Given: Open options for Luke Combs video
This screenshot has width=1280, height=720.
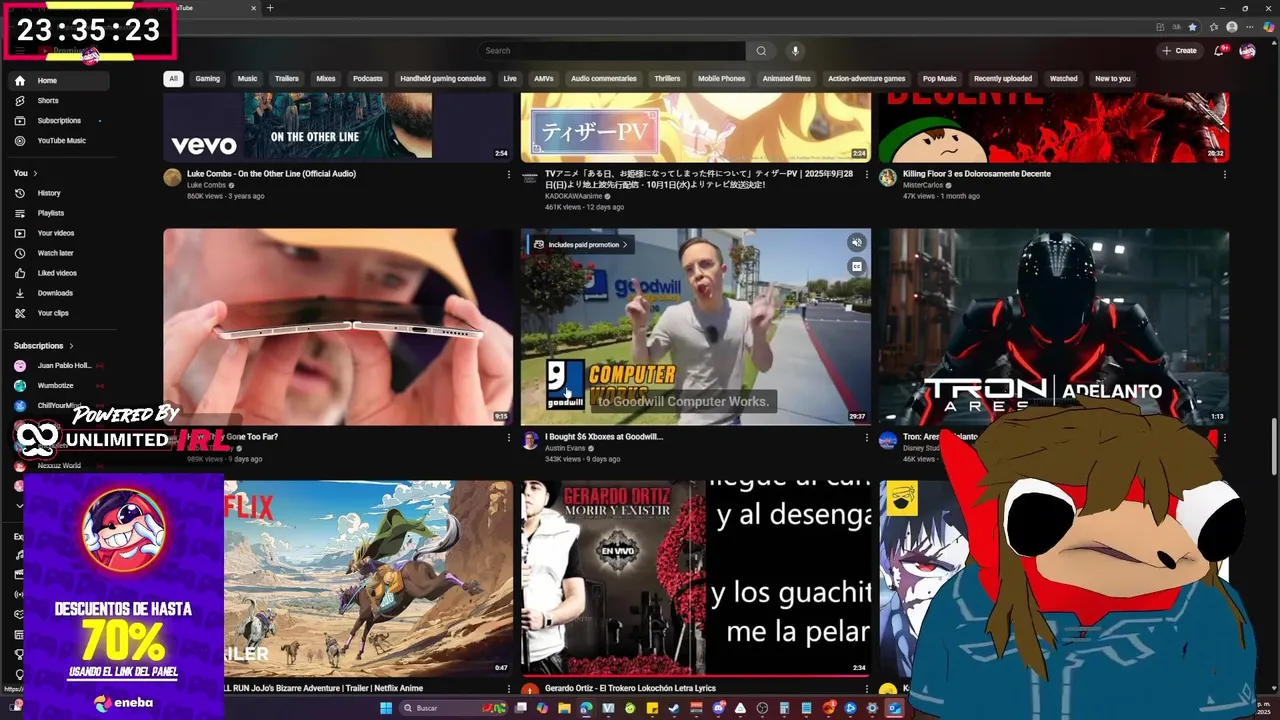Looking at the screenshot, I should [510, 174].
